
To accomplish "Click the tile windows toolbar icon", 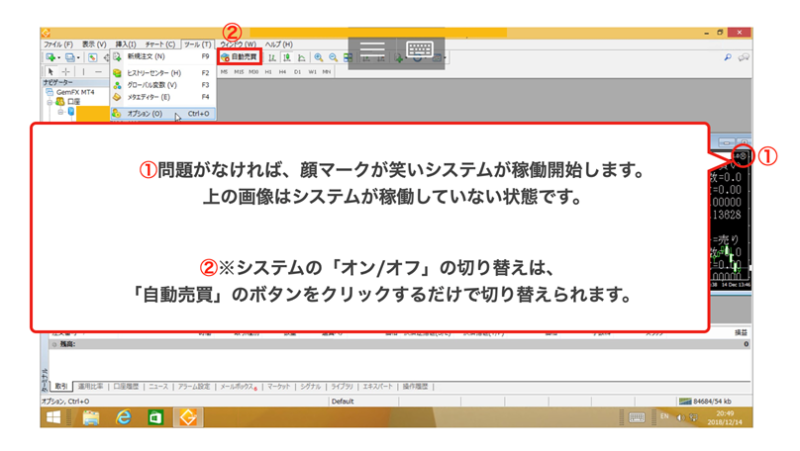I will point(348,58).
